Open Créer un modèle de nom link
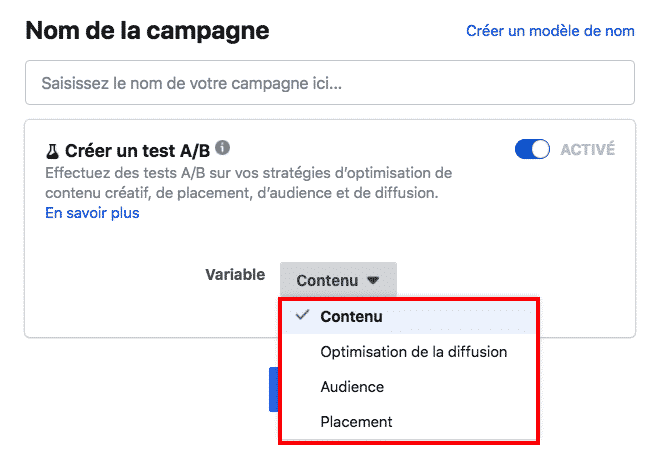The image size is (667, 465). (550, 31)
